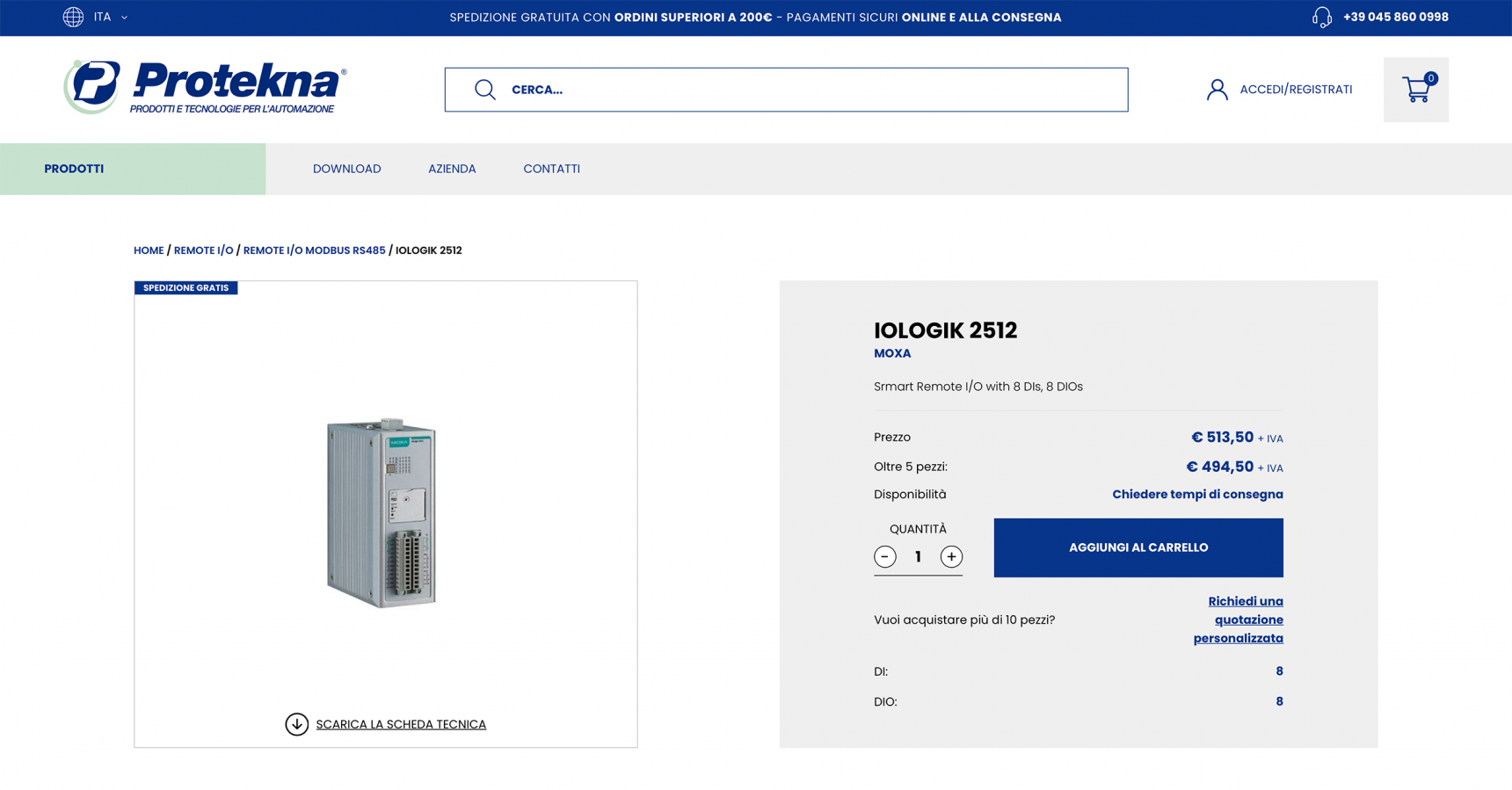1512x790 pixels.
Task: Go to Contatti menu item
Action: (x=551, y=169)
